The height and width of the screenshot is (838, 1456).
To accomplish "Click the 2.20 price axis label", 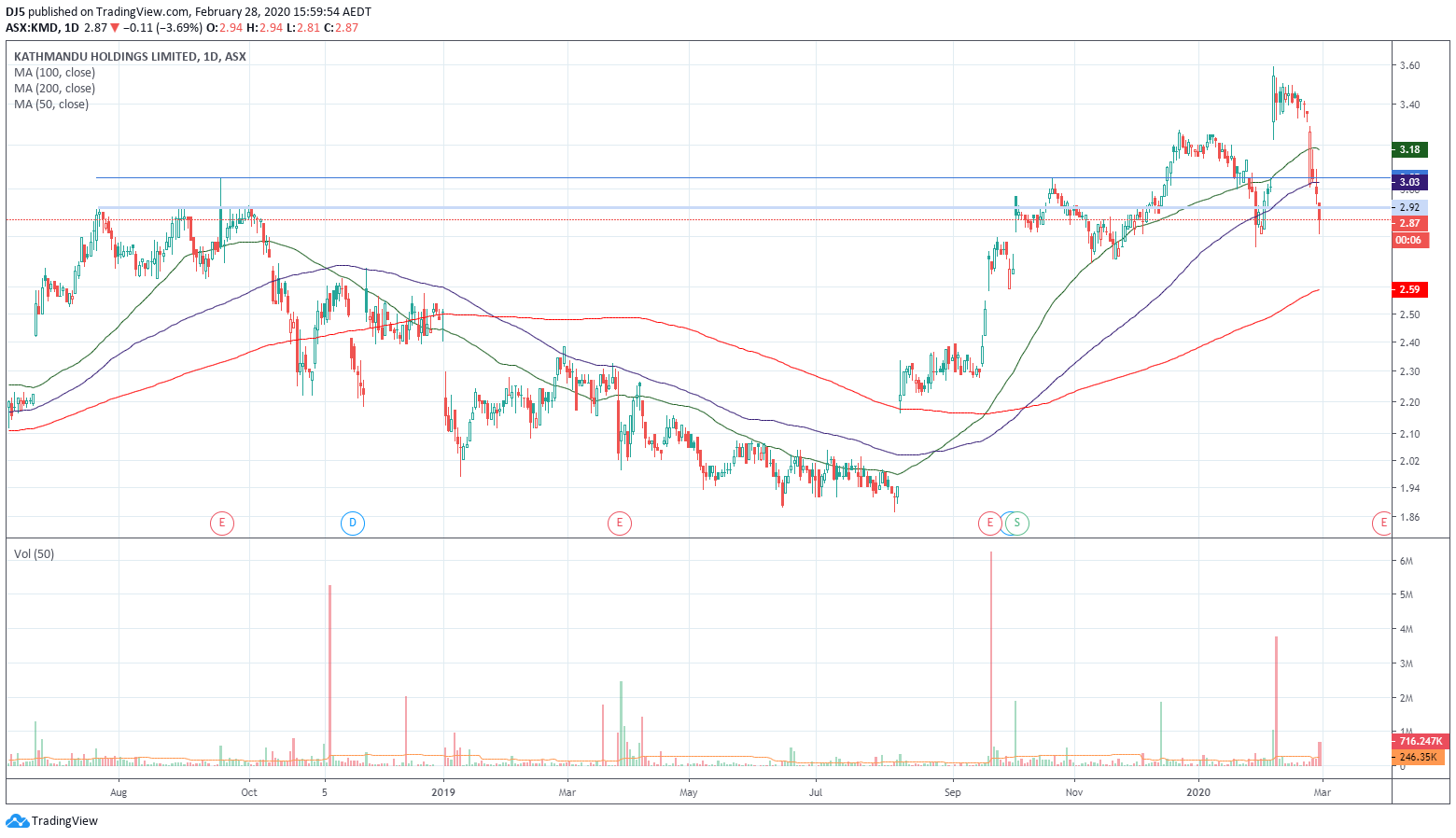I will [x=1409, y=402].
